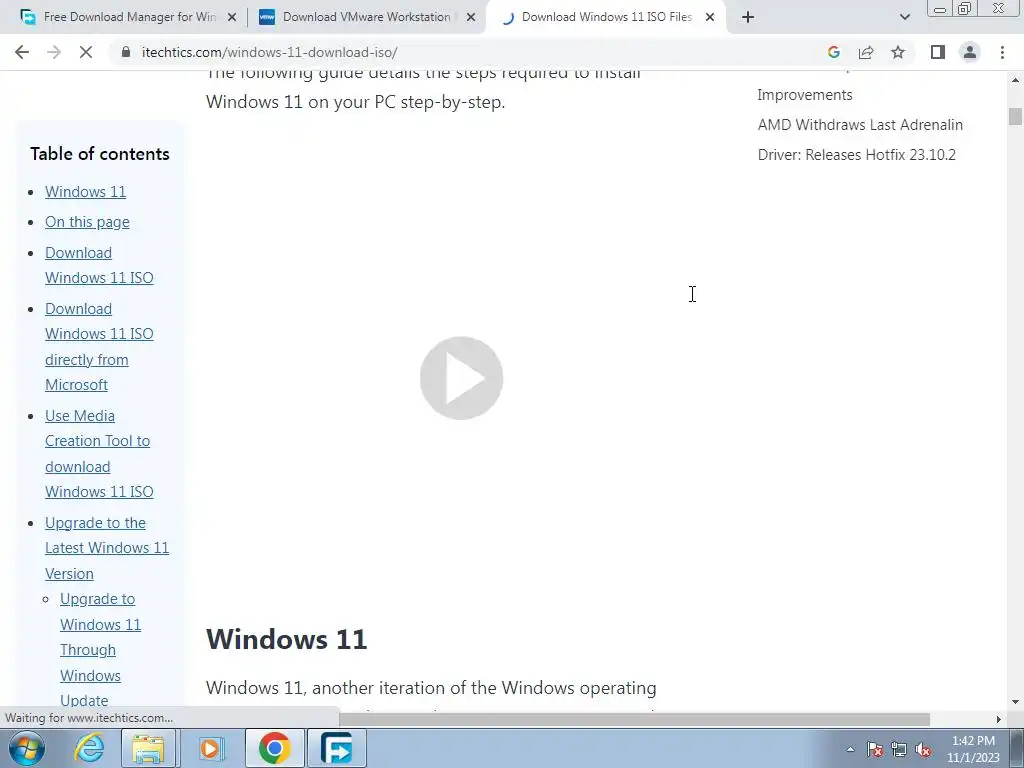
Task: Open AMD Withdraws Last Adrenalin Driver article
Action: click(x=860, y=140)
